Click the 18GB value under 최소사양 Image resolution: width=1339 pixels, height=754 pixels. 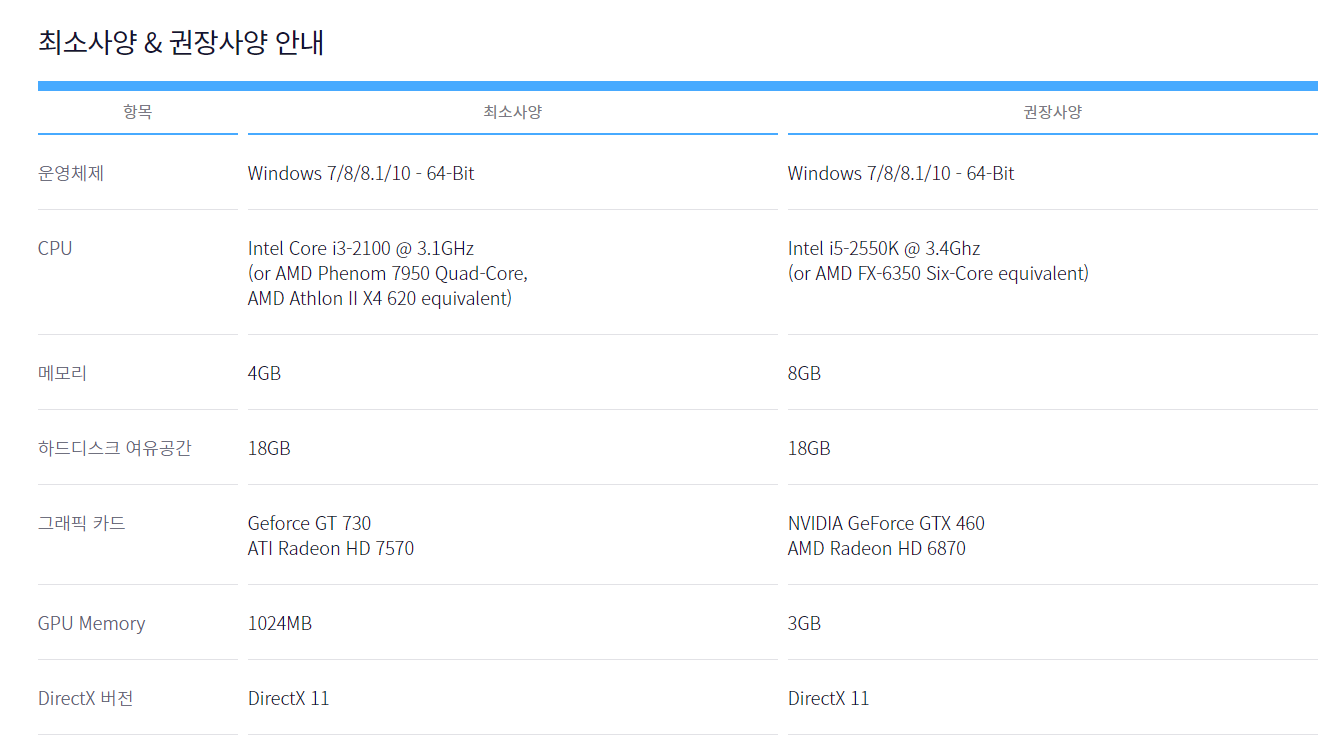(x=269, y=448)
